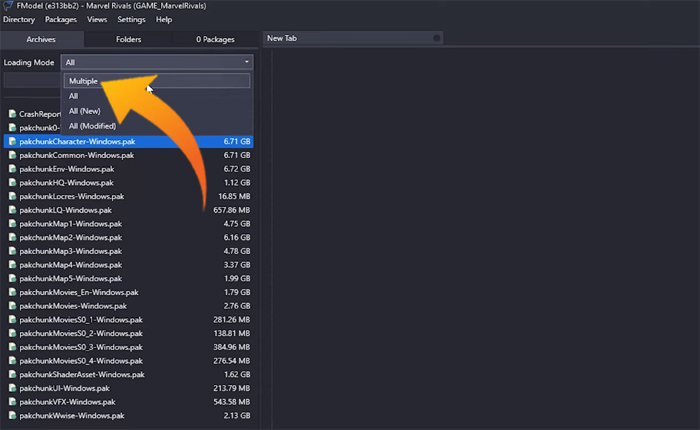
Task: Click the archive icon of pakchunkUI-Windows.pak
Action: click(x=13, y=388)
